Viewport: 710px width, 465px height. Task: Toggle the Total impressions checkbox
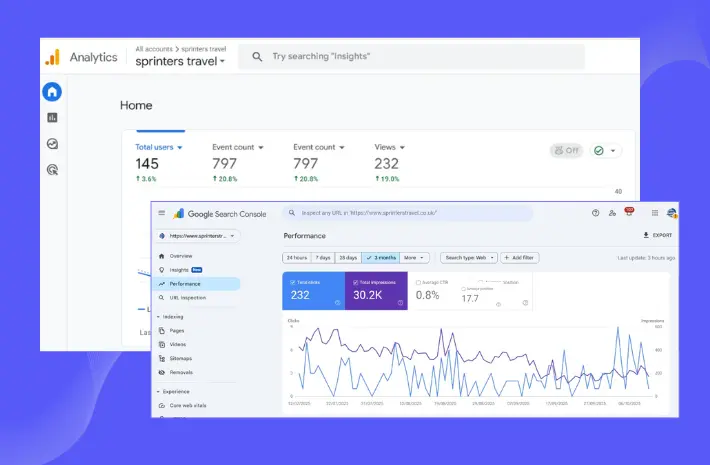[355, 283]
